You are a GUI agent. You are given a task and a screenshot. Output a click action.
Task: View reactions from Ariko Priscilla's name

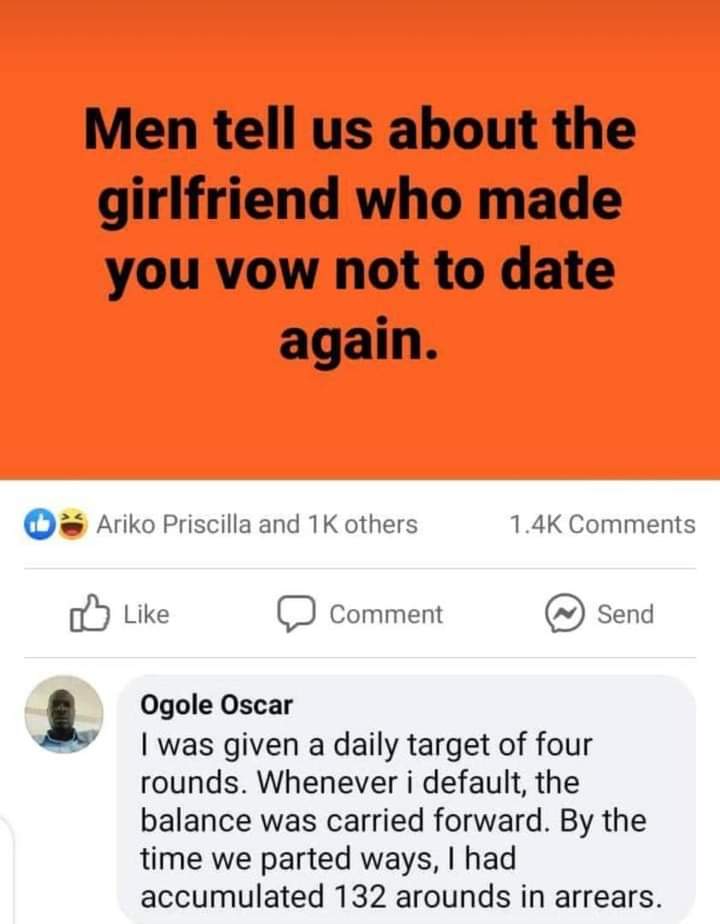pyautogui.click(x=174, y=524)
